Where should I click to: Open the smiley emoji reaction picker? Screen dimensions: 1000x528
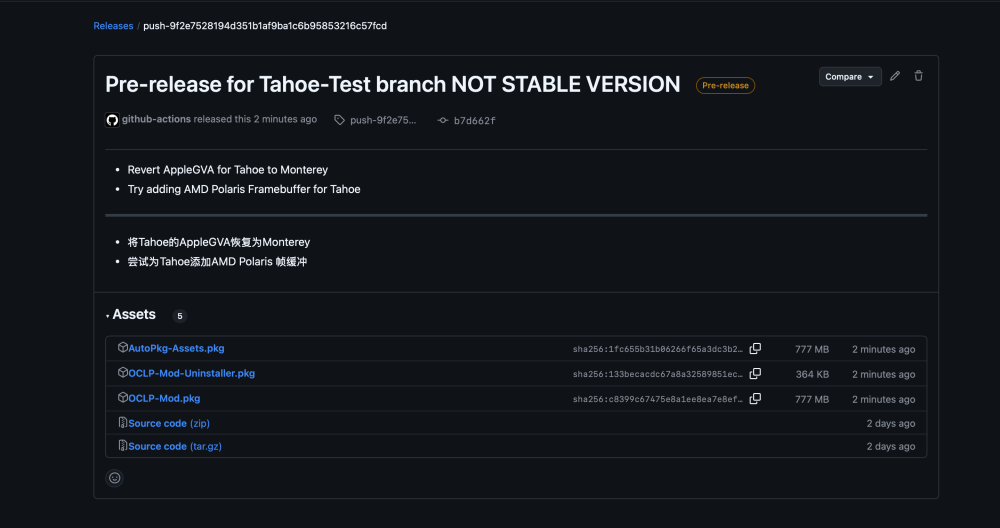click(x=115, y=478)
